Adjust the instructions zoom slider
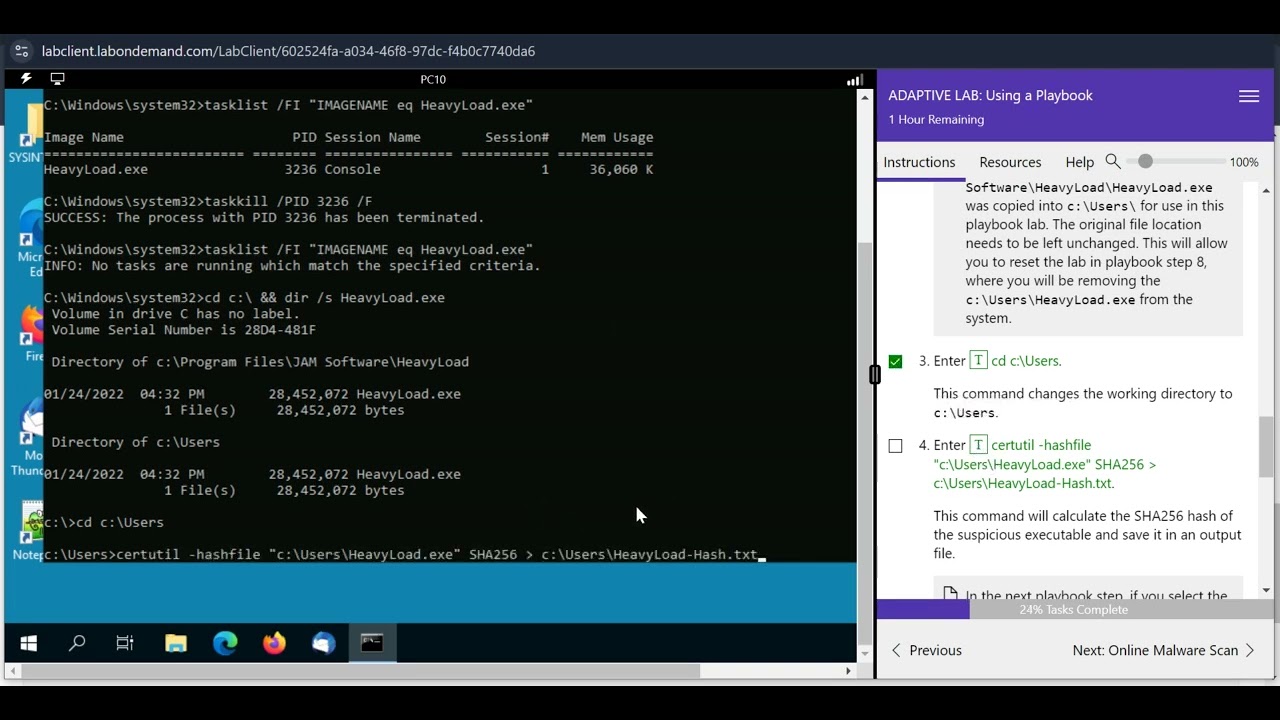This screenshot has height=720, width=1280. tap(1145, 161)
